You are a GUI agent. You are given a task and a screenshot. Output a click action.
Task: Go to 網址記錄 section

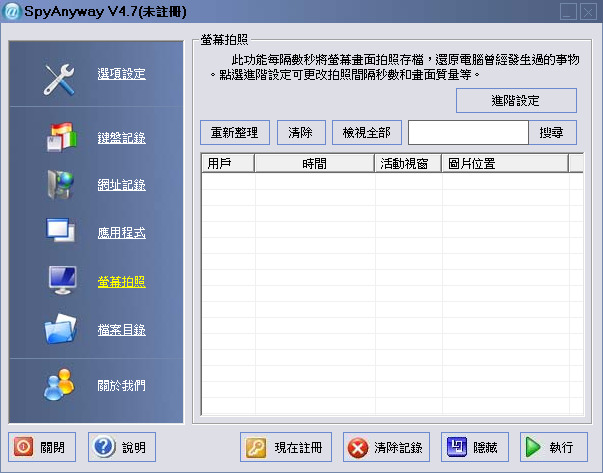click(x=121, y=185)
